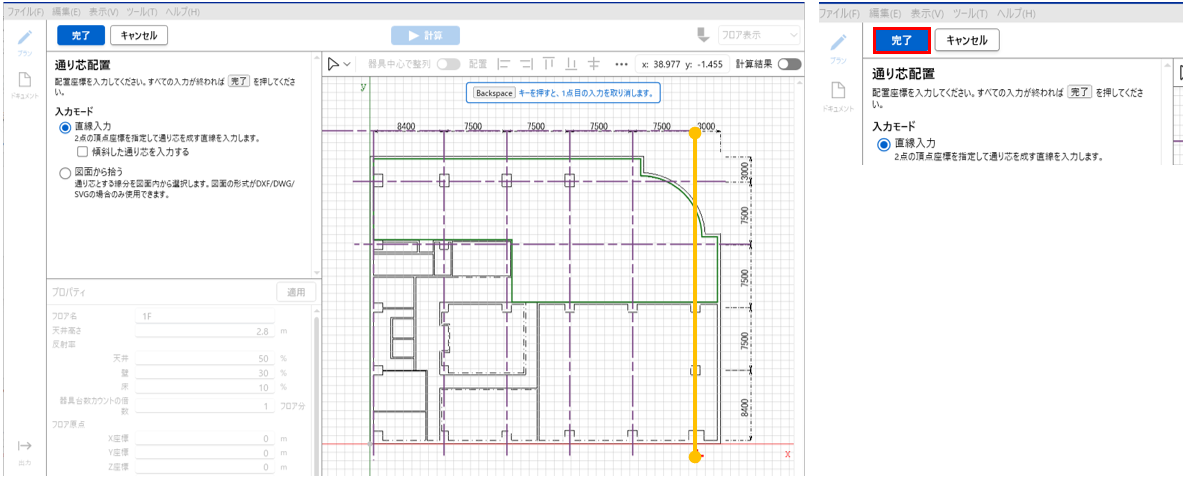
Task: Click the align centers icon
Action: tap(594, 64)
